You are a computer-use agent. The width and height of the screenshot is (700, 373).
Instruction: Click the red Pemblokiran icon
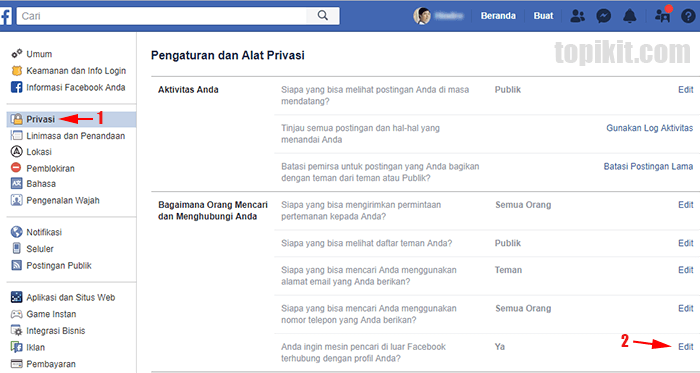click(x=17, y=168)
